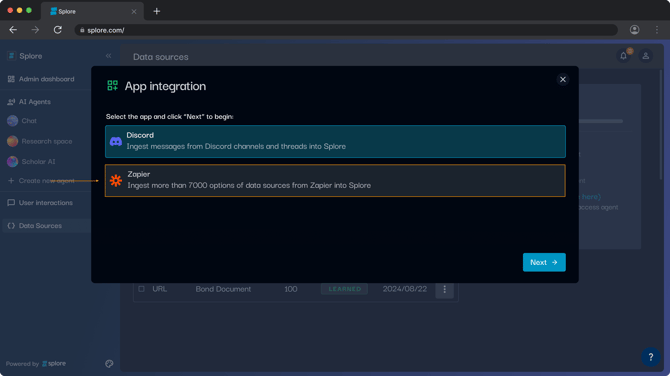The image size is (670, 376).
Task: Open the user profile icon in the header
Action: pos(646,56)
